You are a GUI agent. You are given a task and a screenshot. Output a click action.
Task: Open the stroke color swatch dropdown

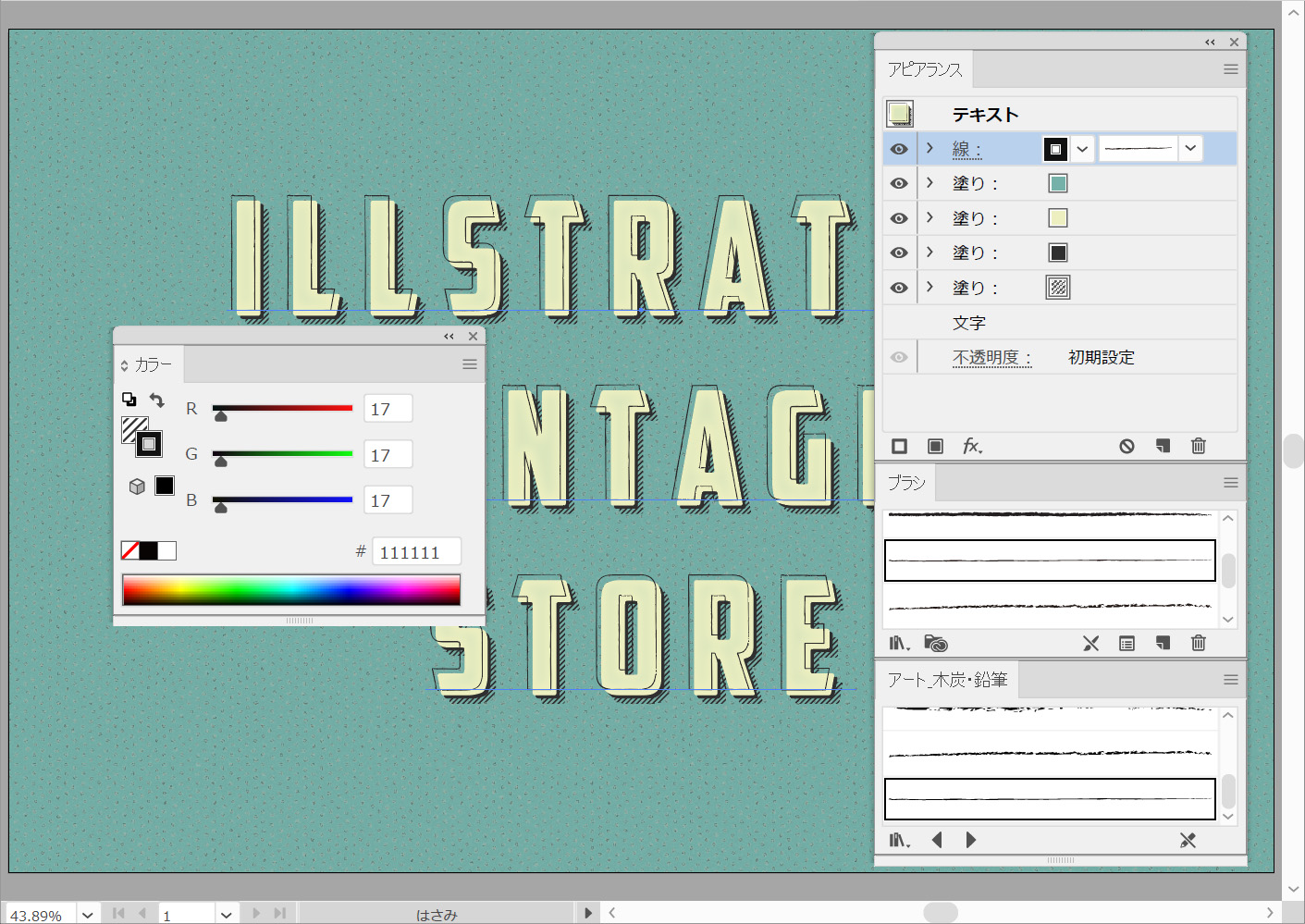coord(1082,149)
